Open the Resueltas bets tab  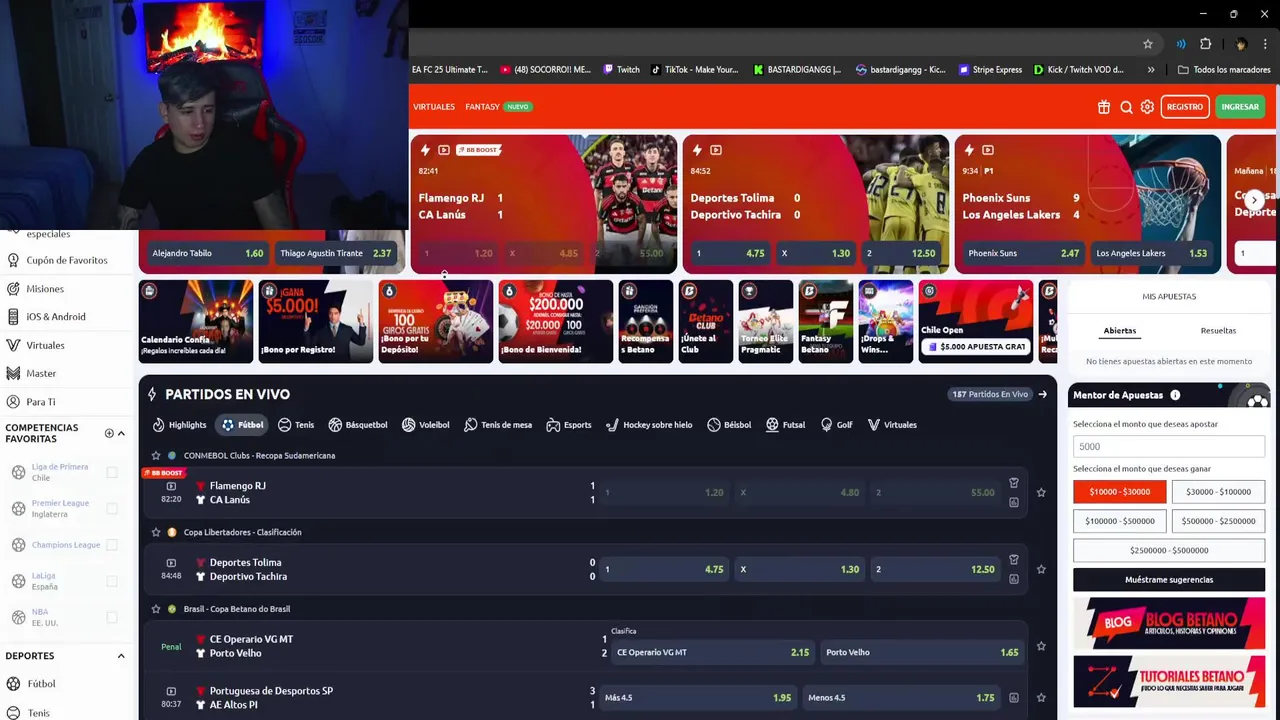[1218, 331]
